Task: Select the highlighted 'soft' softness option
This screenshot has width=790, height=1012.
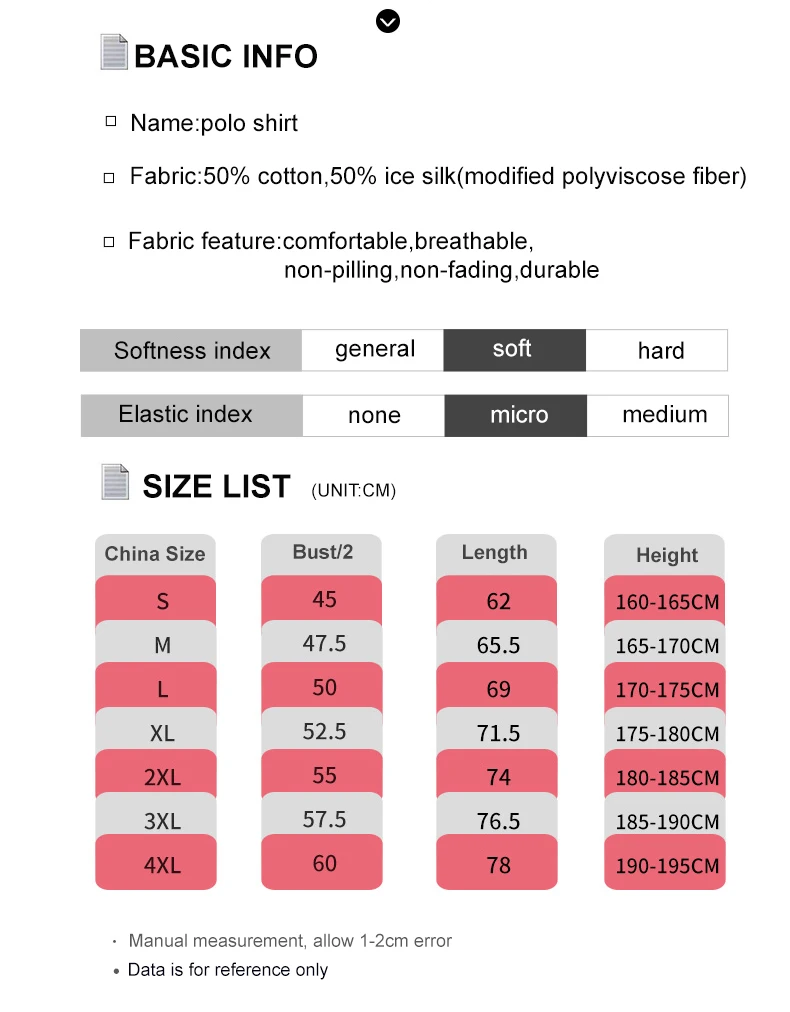Action: [x=513, y=350]
